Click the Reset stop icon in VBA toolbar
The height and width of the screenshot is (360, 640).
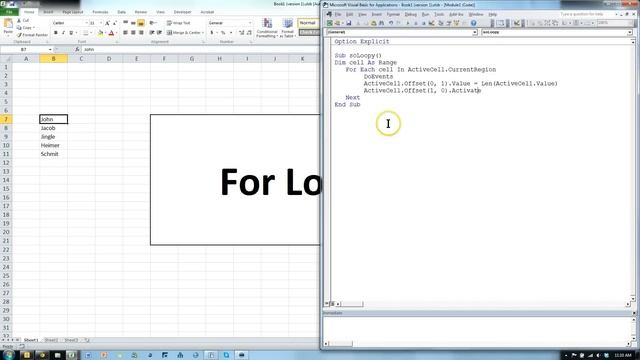point(423,23)
